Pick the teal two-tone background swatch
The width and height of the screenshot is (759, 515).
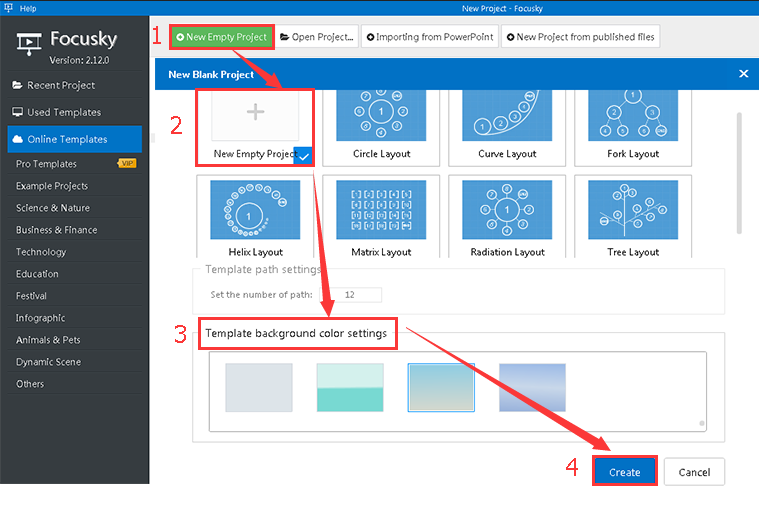[350, 388]
